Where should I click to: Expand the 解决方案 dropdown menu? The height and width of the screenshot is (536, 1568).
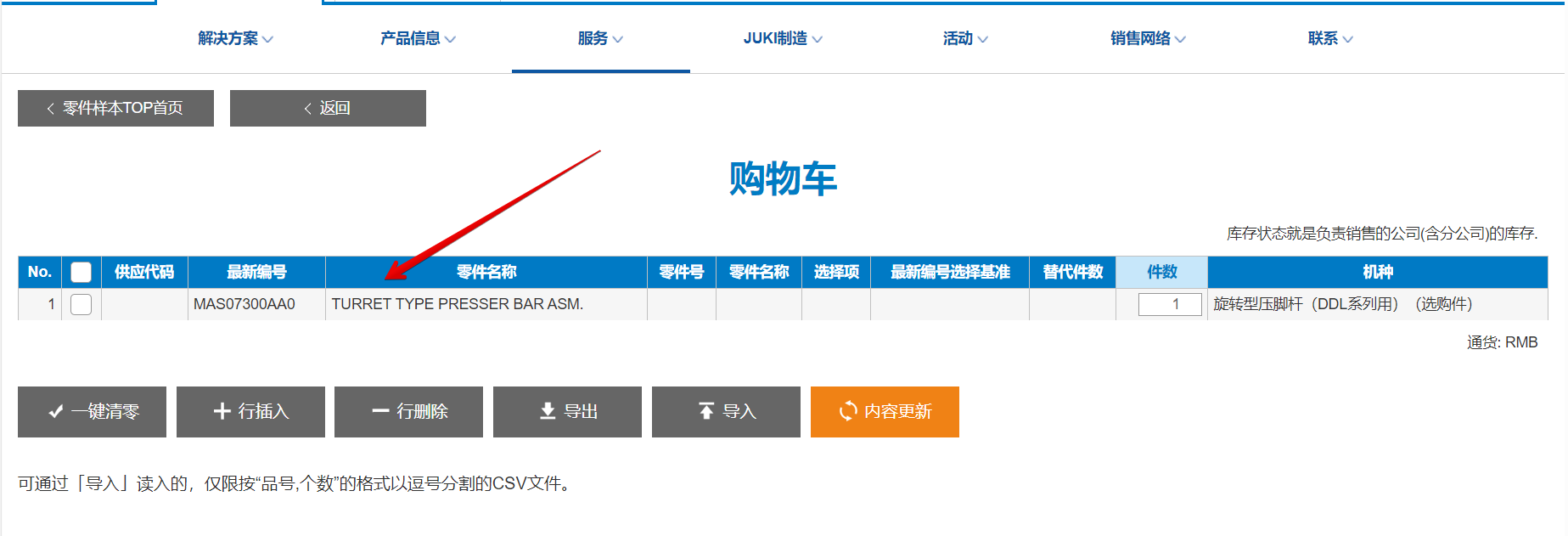[235, 39]
